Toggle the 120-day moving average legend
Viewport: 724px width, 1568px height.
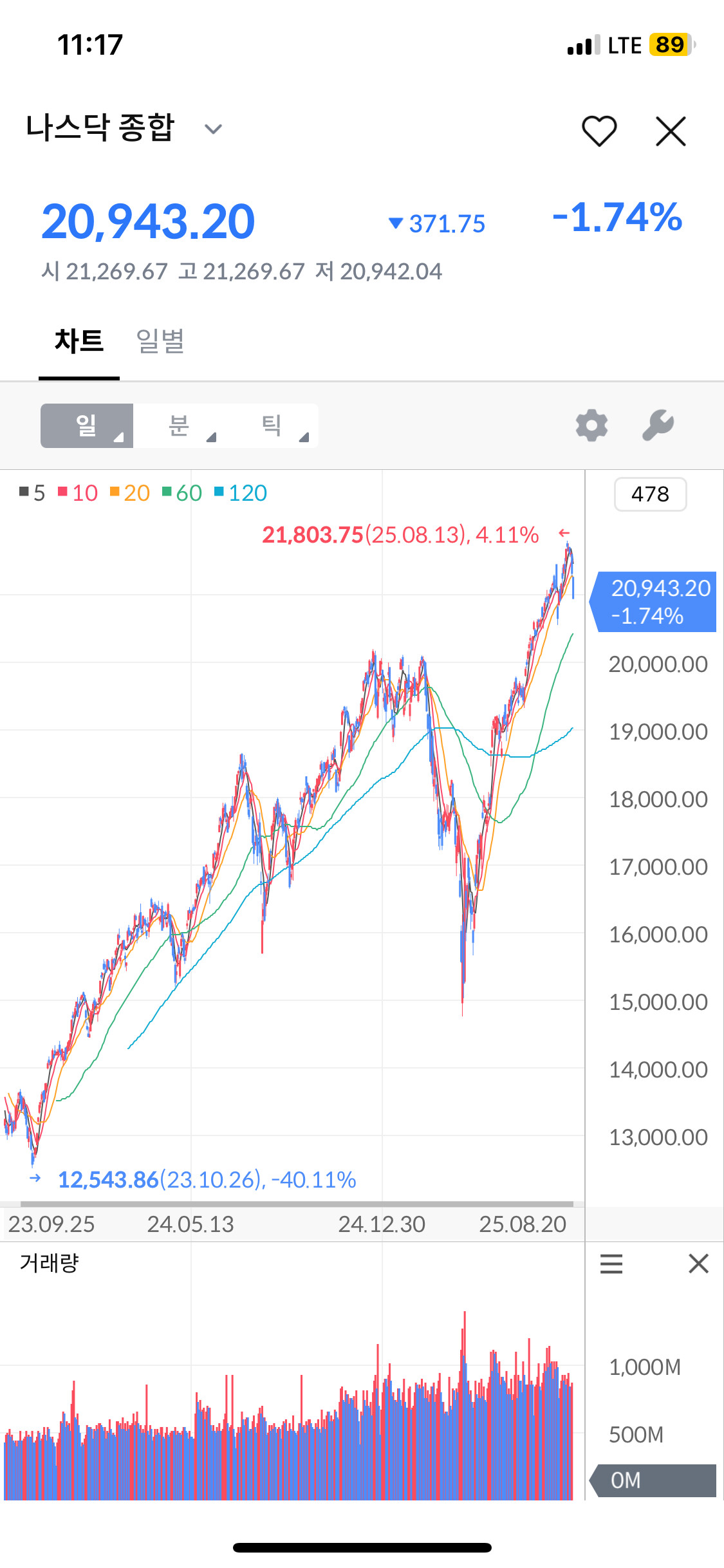tap(241, 493)
